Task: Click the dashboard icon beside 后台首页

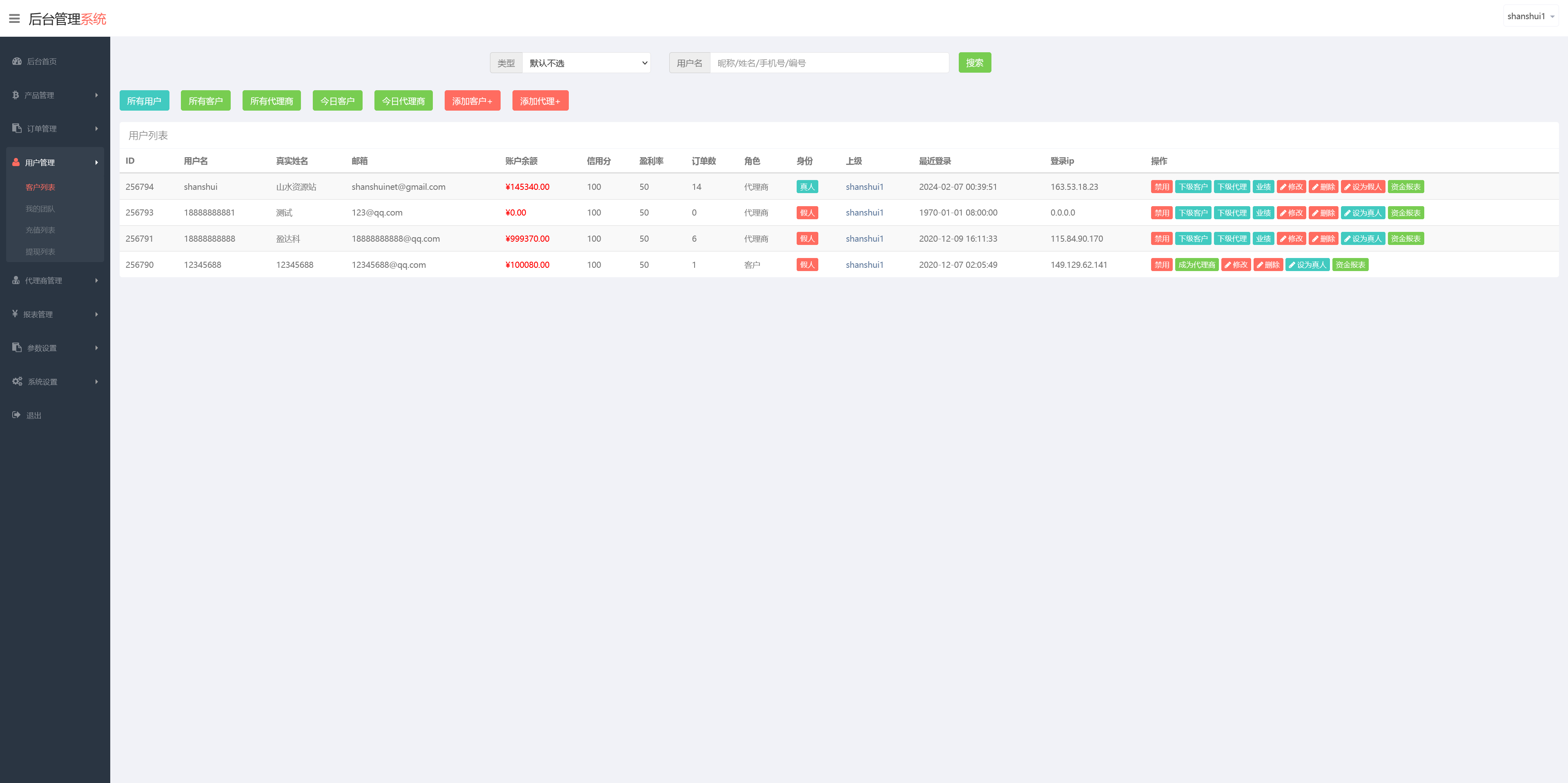Action: pos(17,62)
